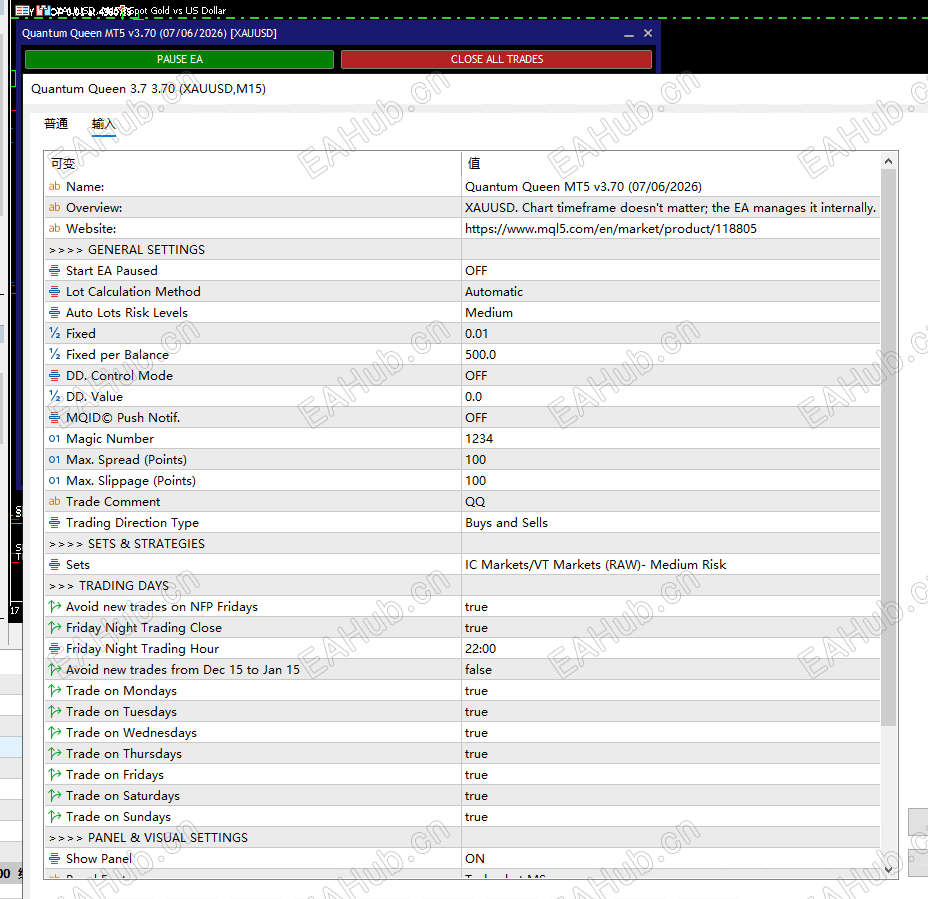
Task: Click the mql5.com website URL value
Action: (x=611, y=228)
